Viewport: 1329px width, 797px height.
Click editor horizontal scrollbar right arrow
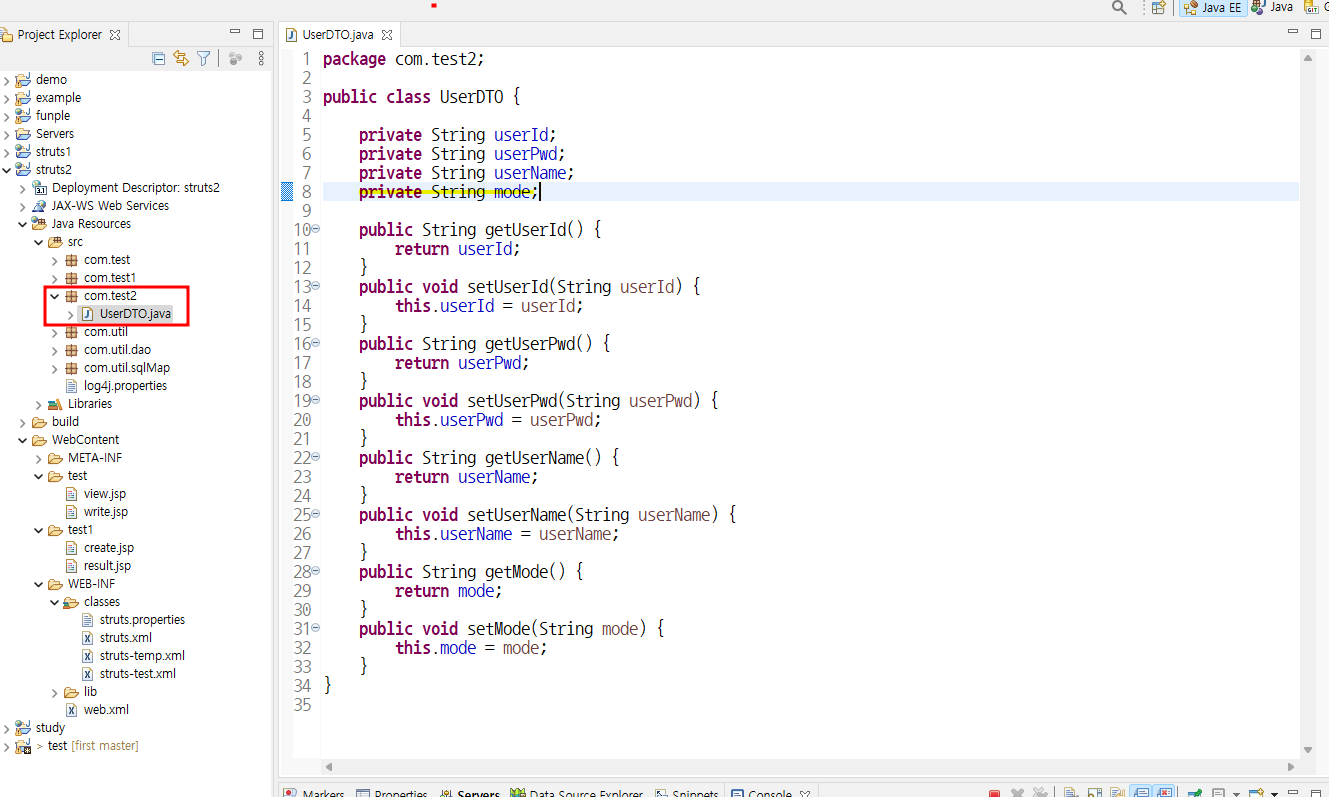(x=1290, y=767)
